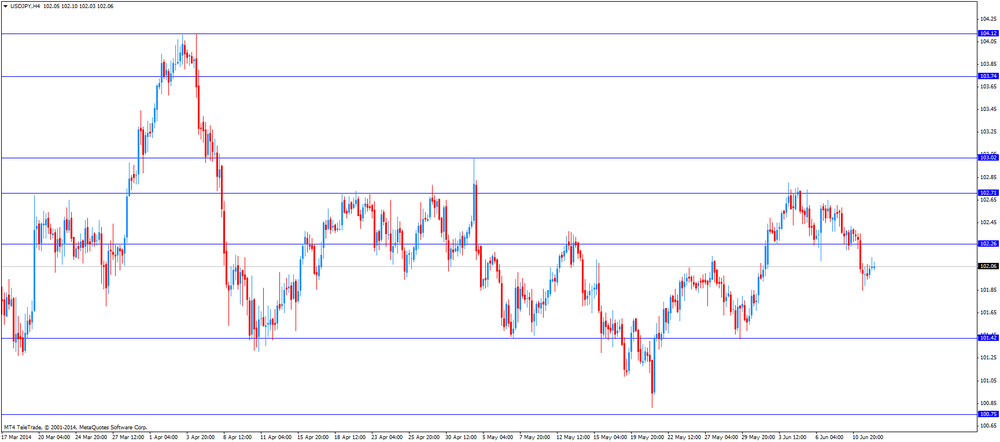Click 103.45 on the price axis
Viewport: 1000px width, 442px height.
pyautogui.click(x=989, y=109)
